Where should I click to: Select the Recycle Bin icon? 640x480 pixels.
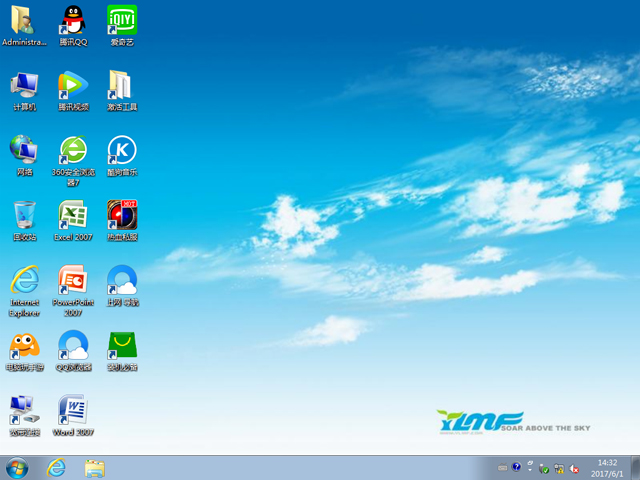coord(24,215)
